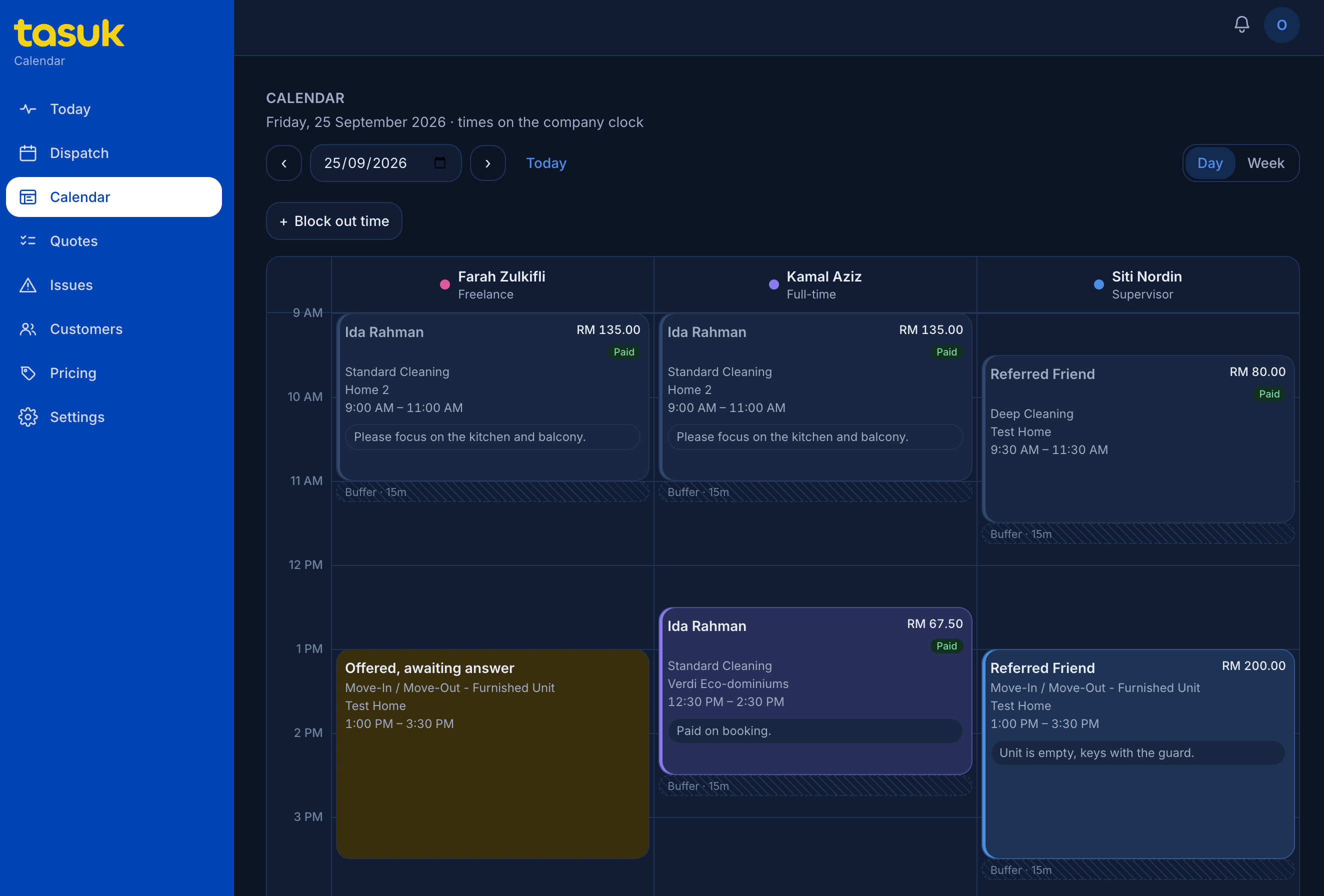This screenshot has height=896, width=1324.
Task: Open the date picker calendar icon
Action: point(440,163)
